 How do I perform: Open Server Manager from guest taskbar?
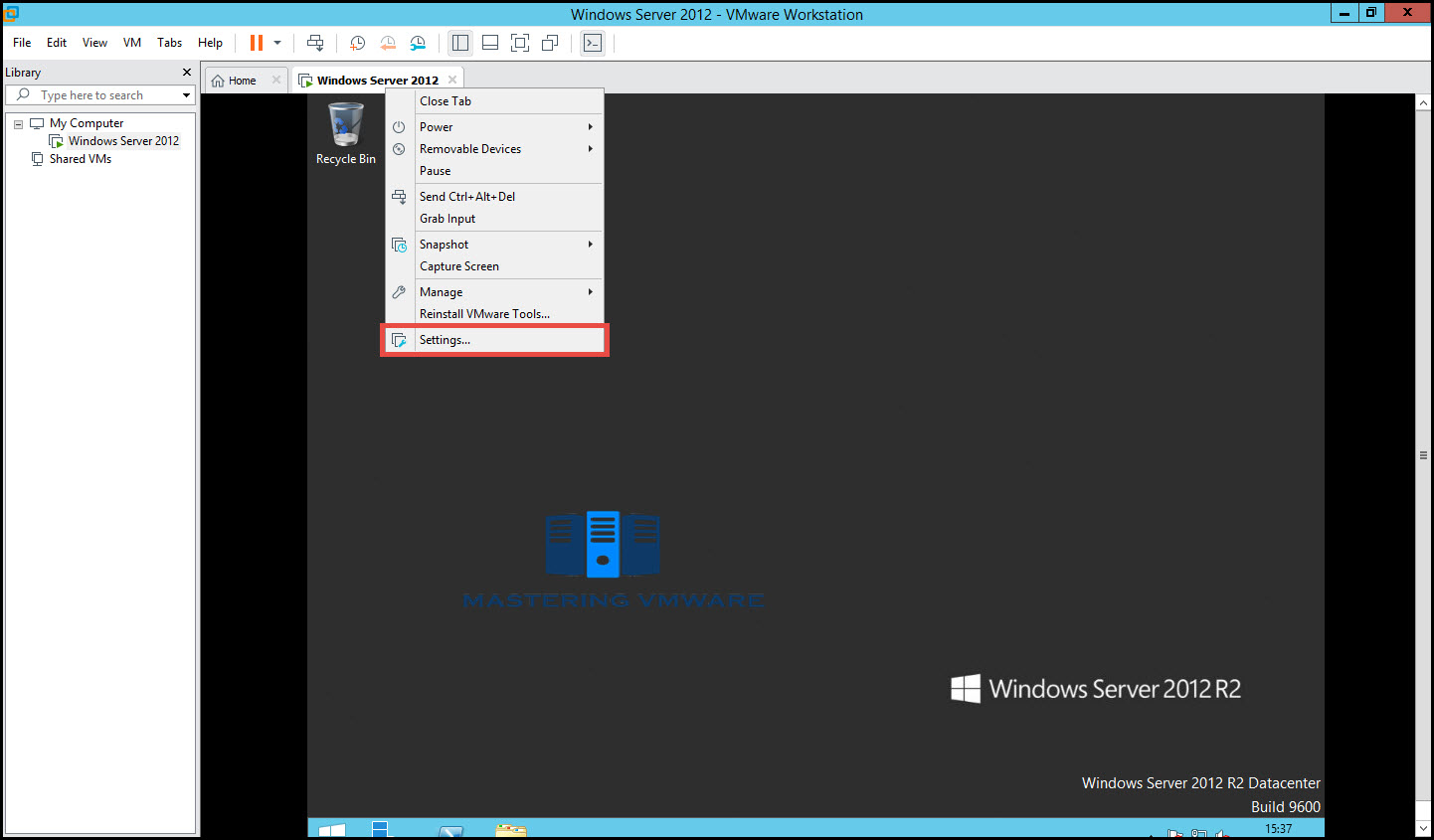tap(381, 829)
